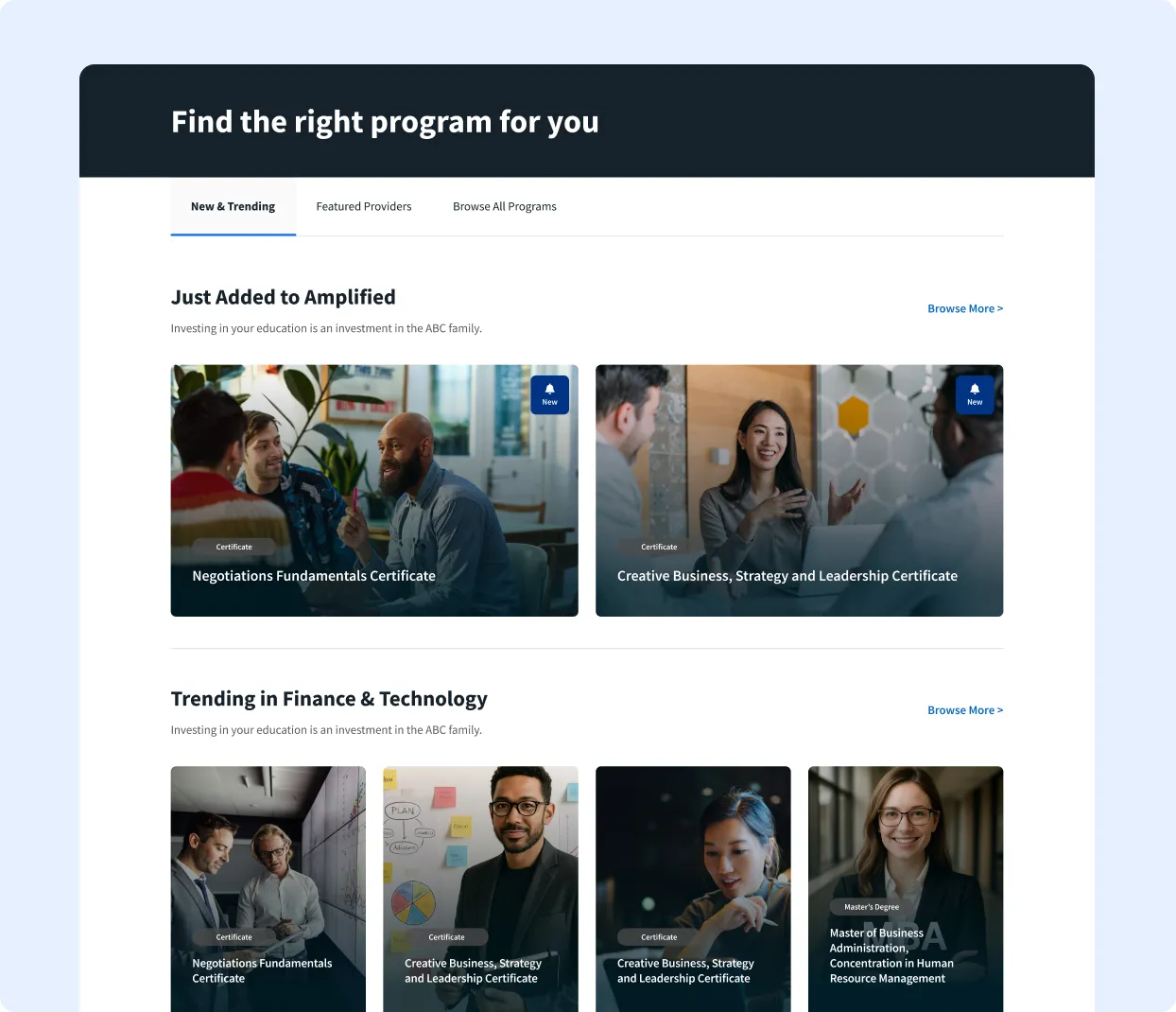1176x1012 pixels.
Task: Open the Featured Providers tab
Action: click(x=364, y=206)
